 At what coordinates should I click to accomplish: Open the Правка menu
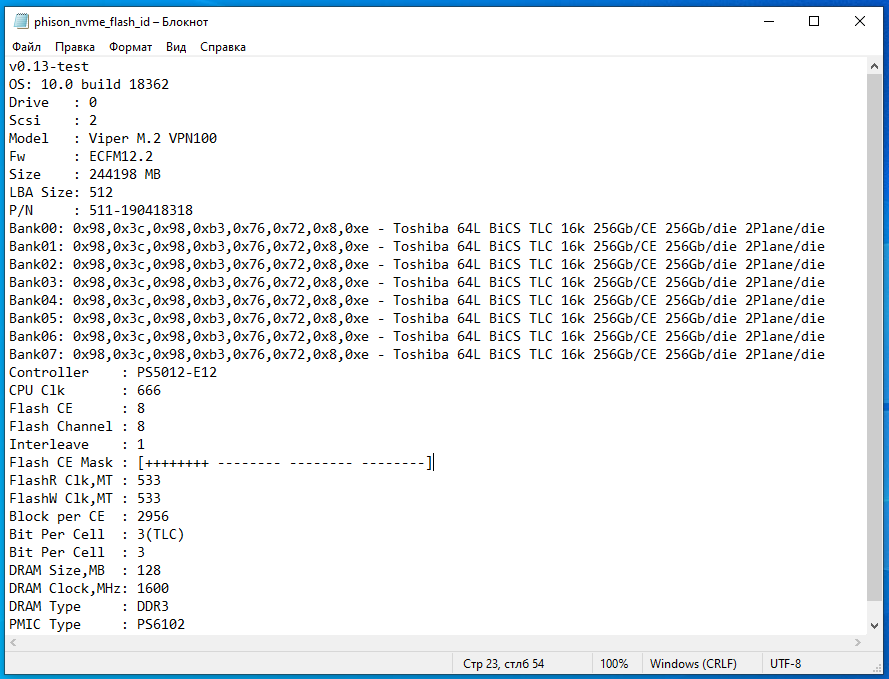75,47
